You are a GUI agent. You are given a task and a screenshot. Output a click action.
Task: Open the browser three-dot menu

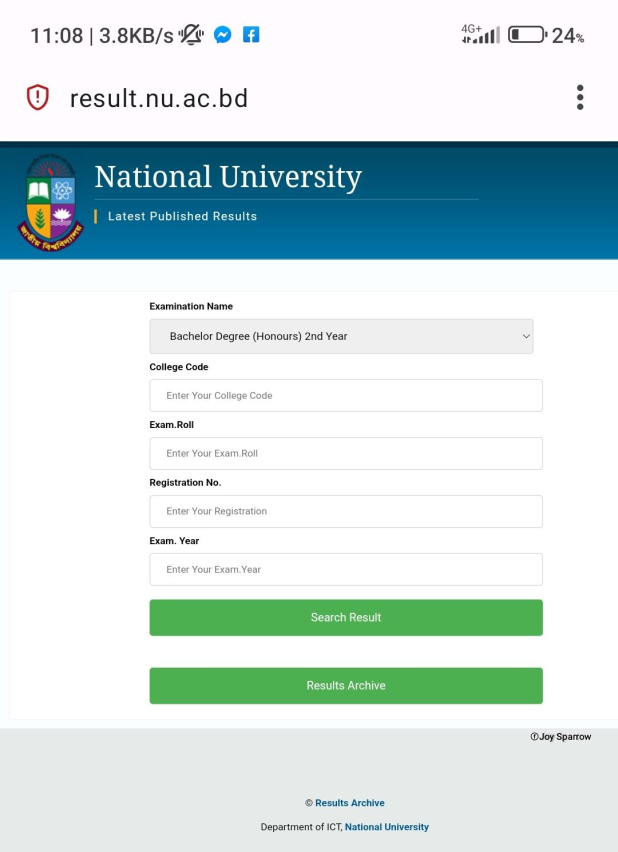[x=580, y=98]
